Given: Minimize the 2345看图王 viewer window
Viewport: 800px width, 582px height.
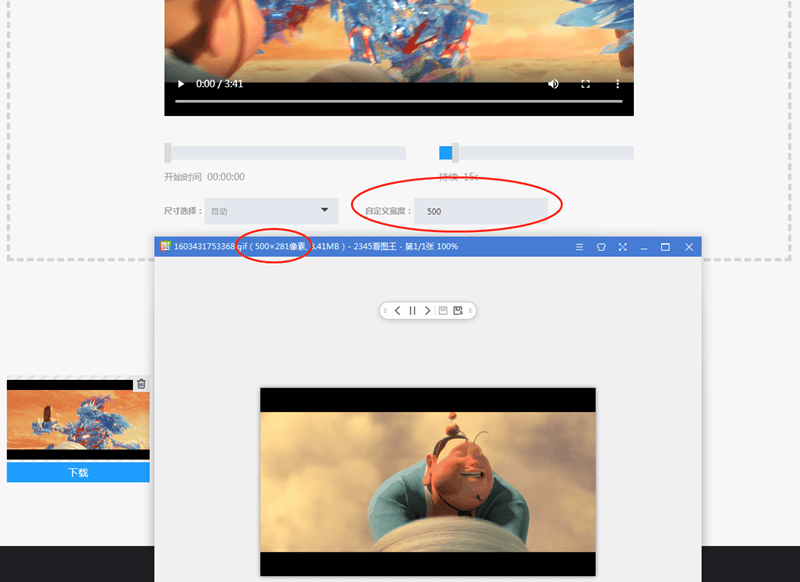Looking at the screenshot, I should click(x=644, y=247).
